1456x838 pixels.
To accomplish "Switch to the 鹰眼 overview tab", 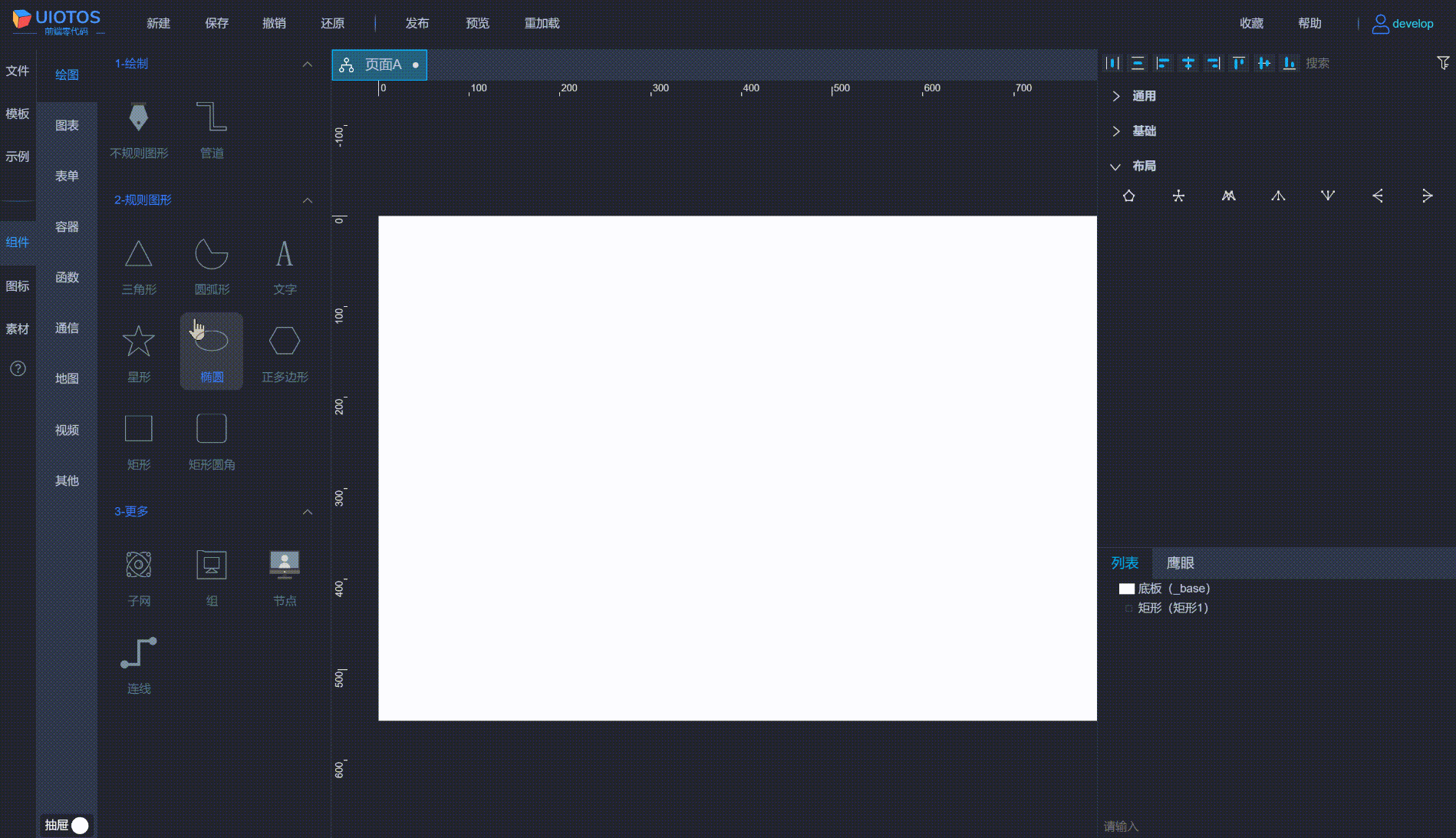I will tap(1181, 563).
